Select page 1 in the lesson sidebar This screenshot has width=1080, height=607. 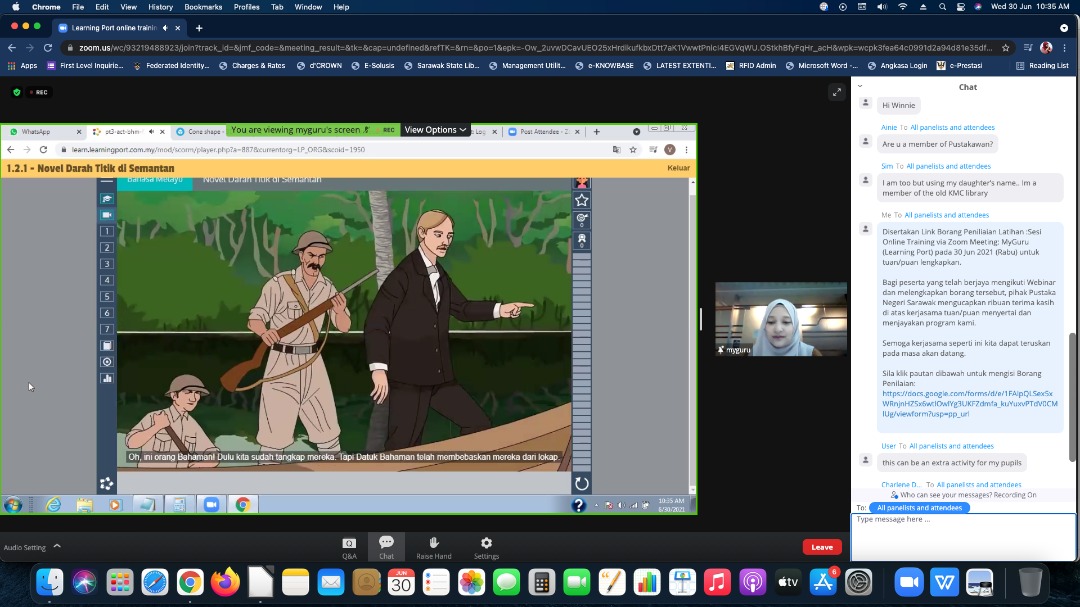[x=107, y=232]
